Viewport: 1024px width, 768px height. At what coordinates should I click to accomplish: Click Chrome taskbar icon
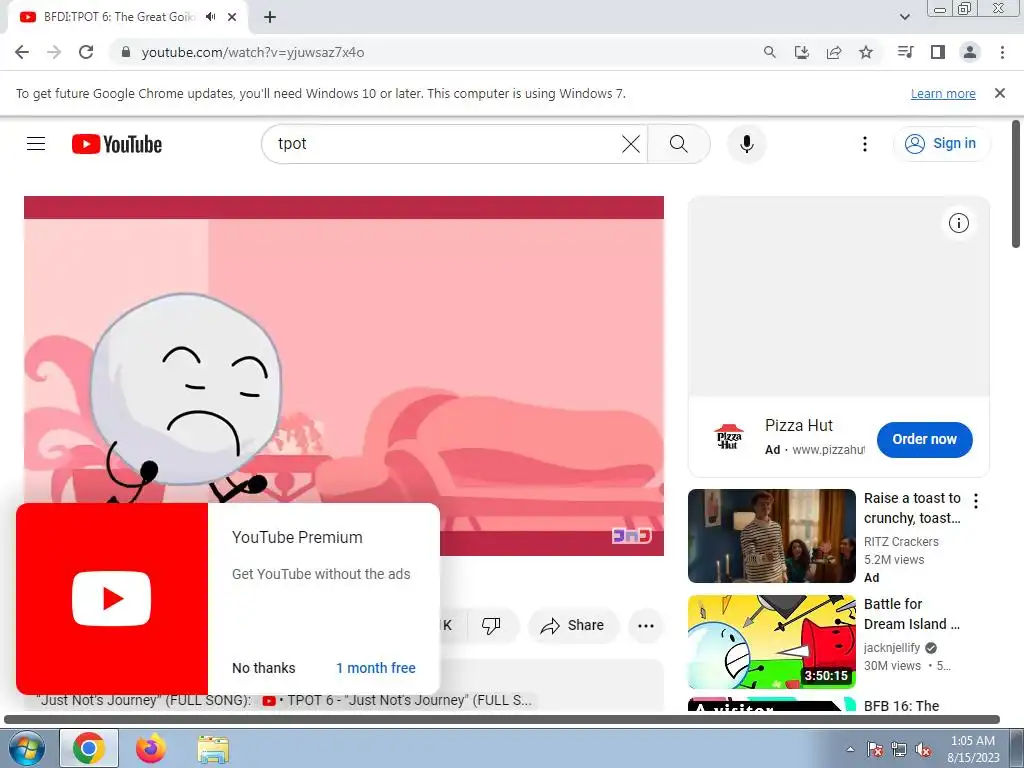[89, 748]
